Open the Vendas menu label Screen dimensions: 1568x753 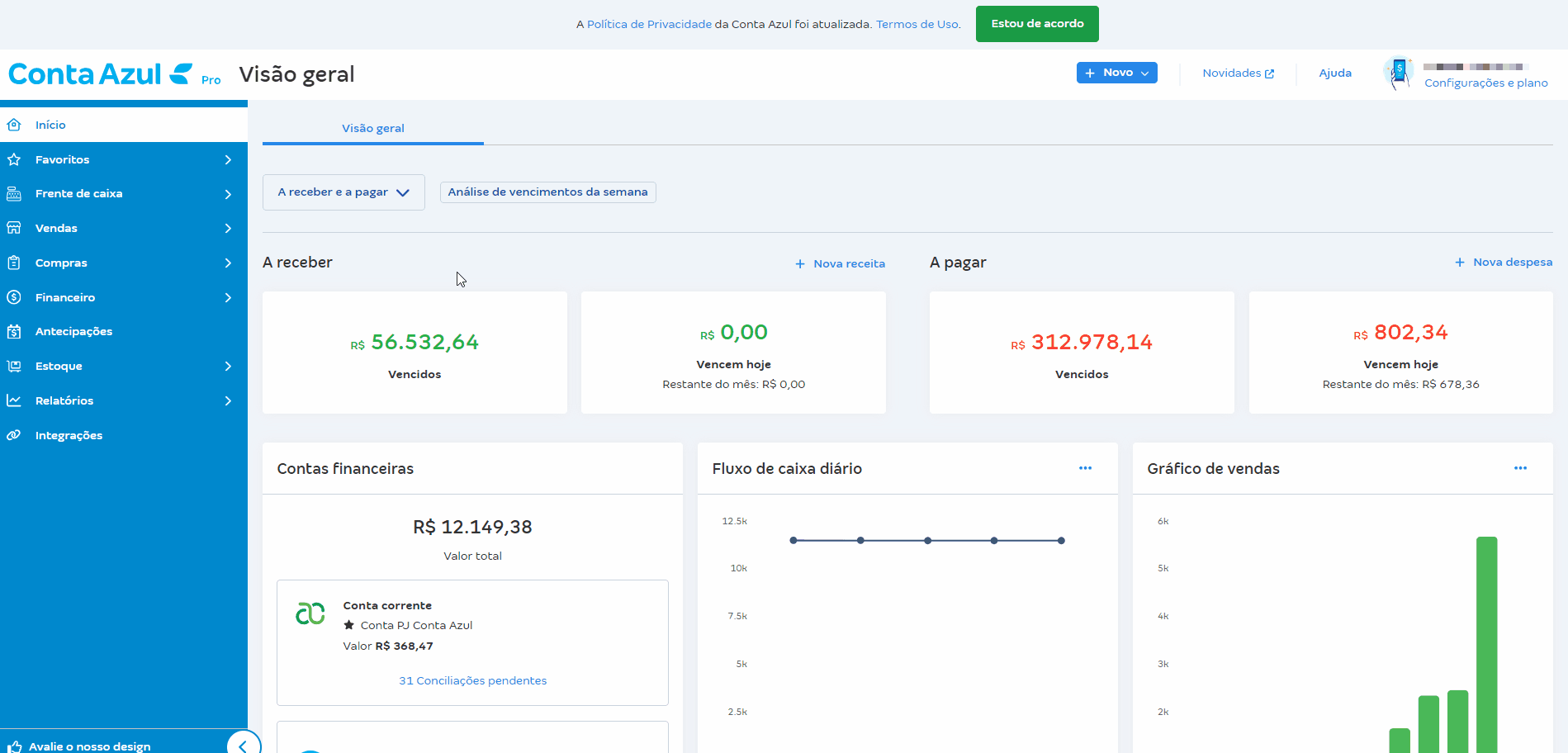pos(56,229)
